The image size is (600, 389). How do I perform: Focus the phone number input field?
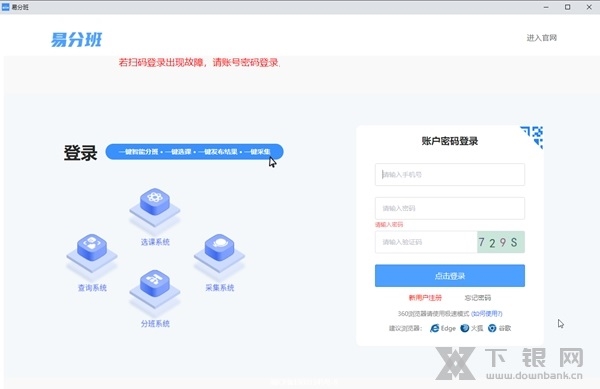(450, 174)
